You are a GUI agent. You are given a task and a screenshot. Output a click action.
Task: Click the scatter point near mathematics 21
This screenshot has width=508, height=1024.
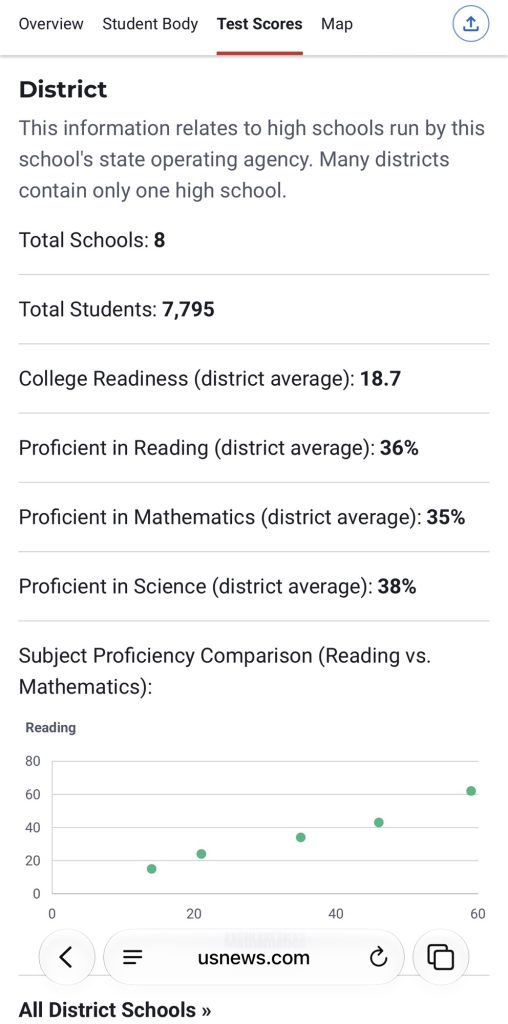click(x=201, y=854)
